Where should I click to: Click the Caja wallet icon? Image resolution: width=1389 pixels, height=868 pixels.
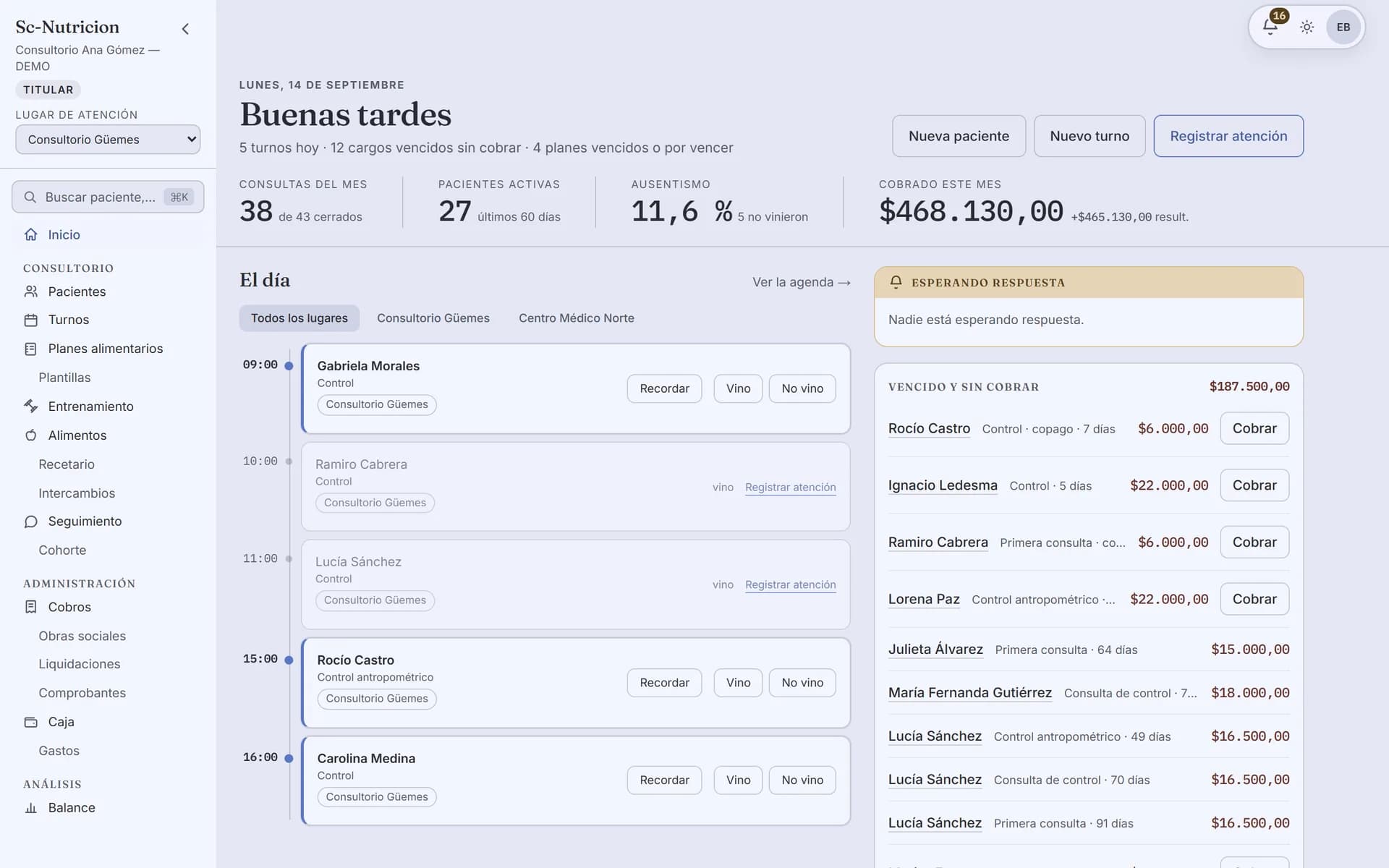(30, 722)
